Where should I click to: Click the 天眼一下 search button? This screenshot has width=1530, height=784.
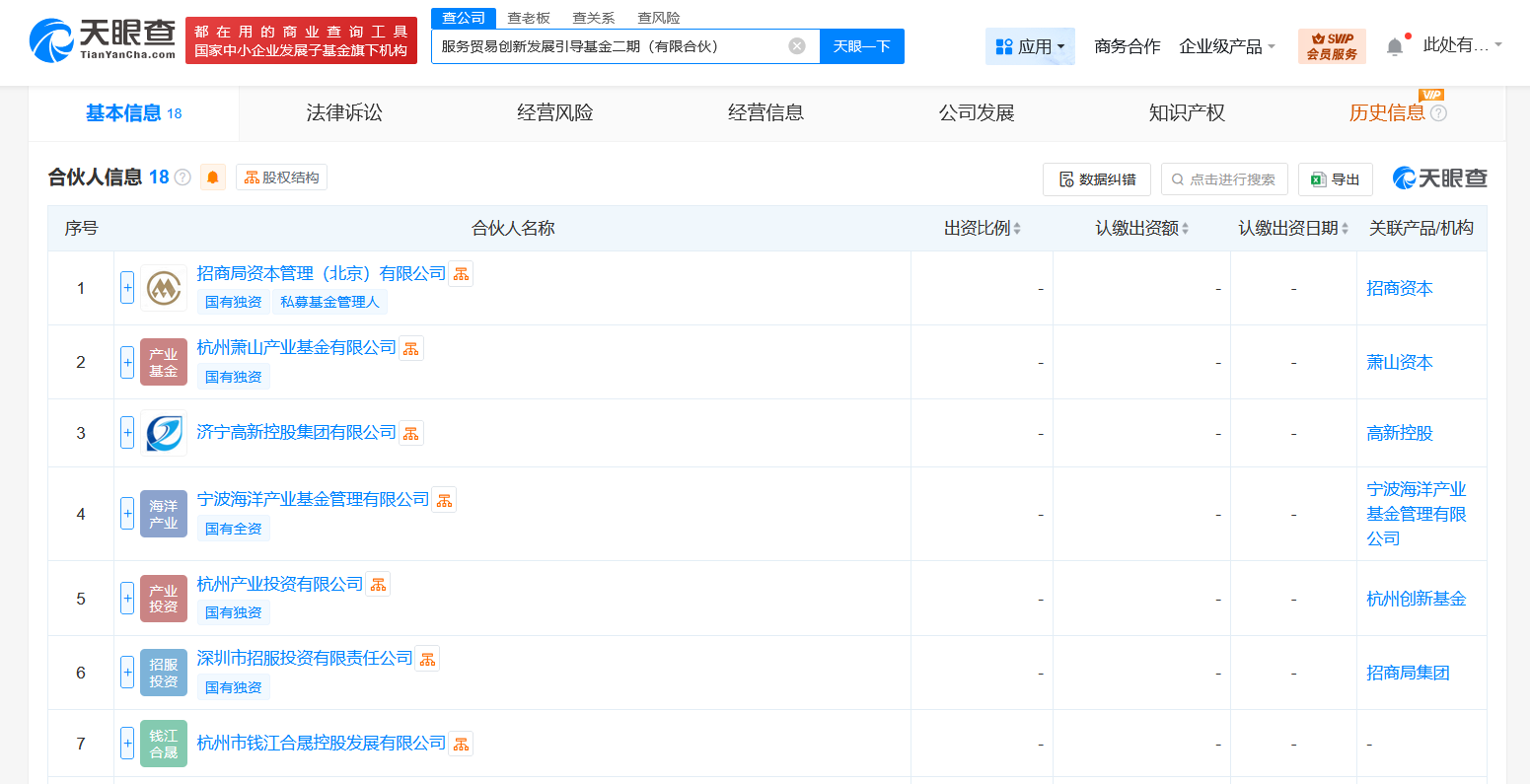click(x=861, y=45)
